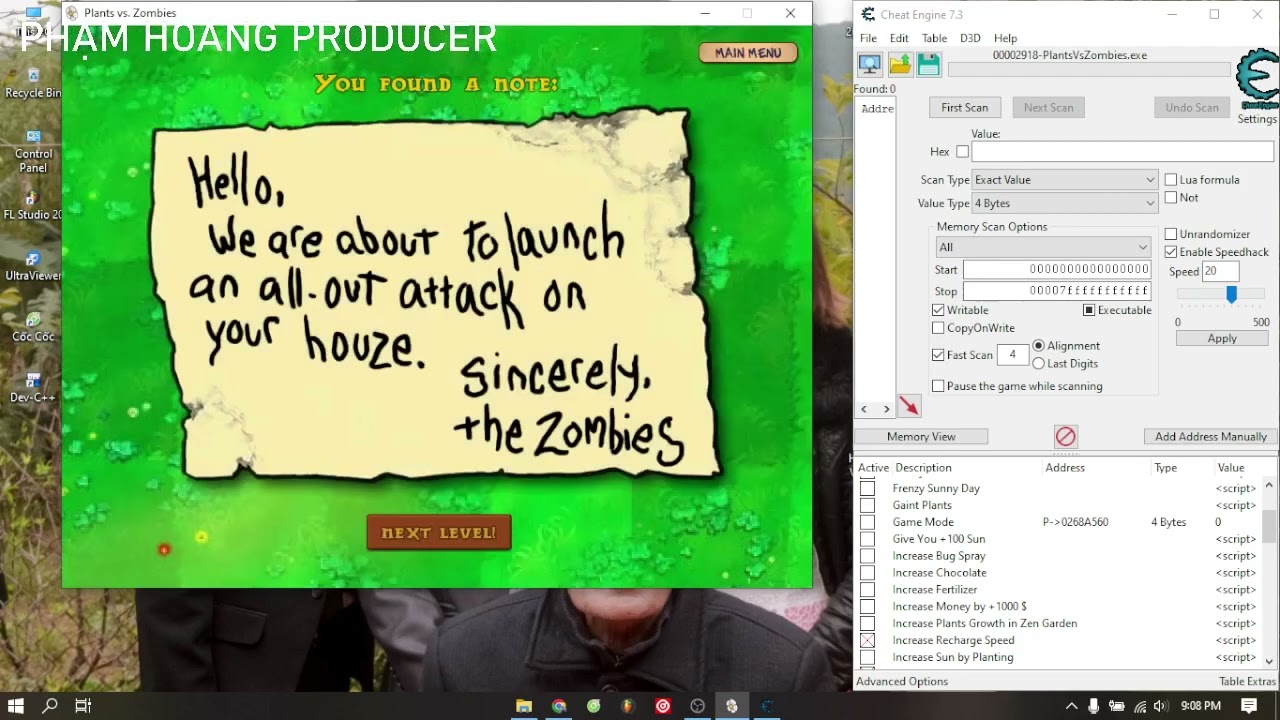
Task: Open File Explorer from the taskbar
Action: 523,706
